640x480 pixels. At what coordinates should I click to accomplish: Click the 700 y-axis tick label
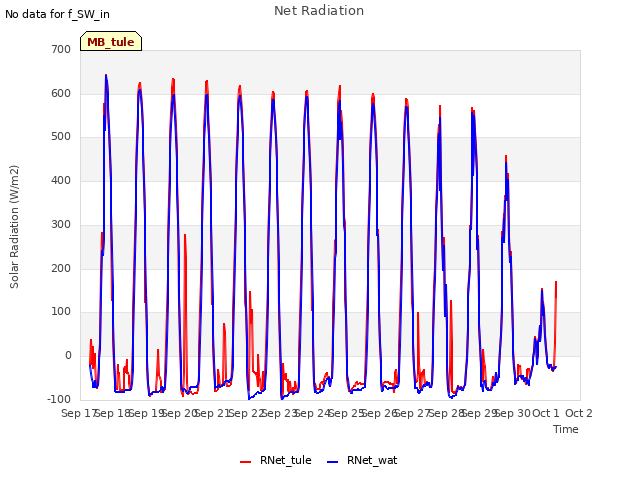click(61, 49)
